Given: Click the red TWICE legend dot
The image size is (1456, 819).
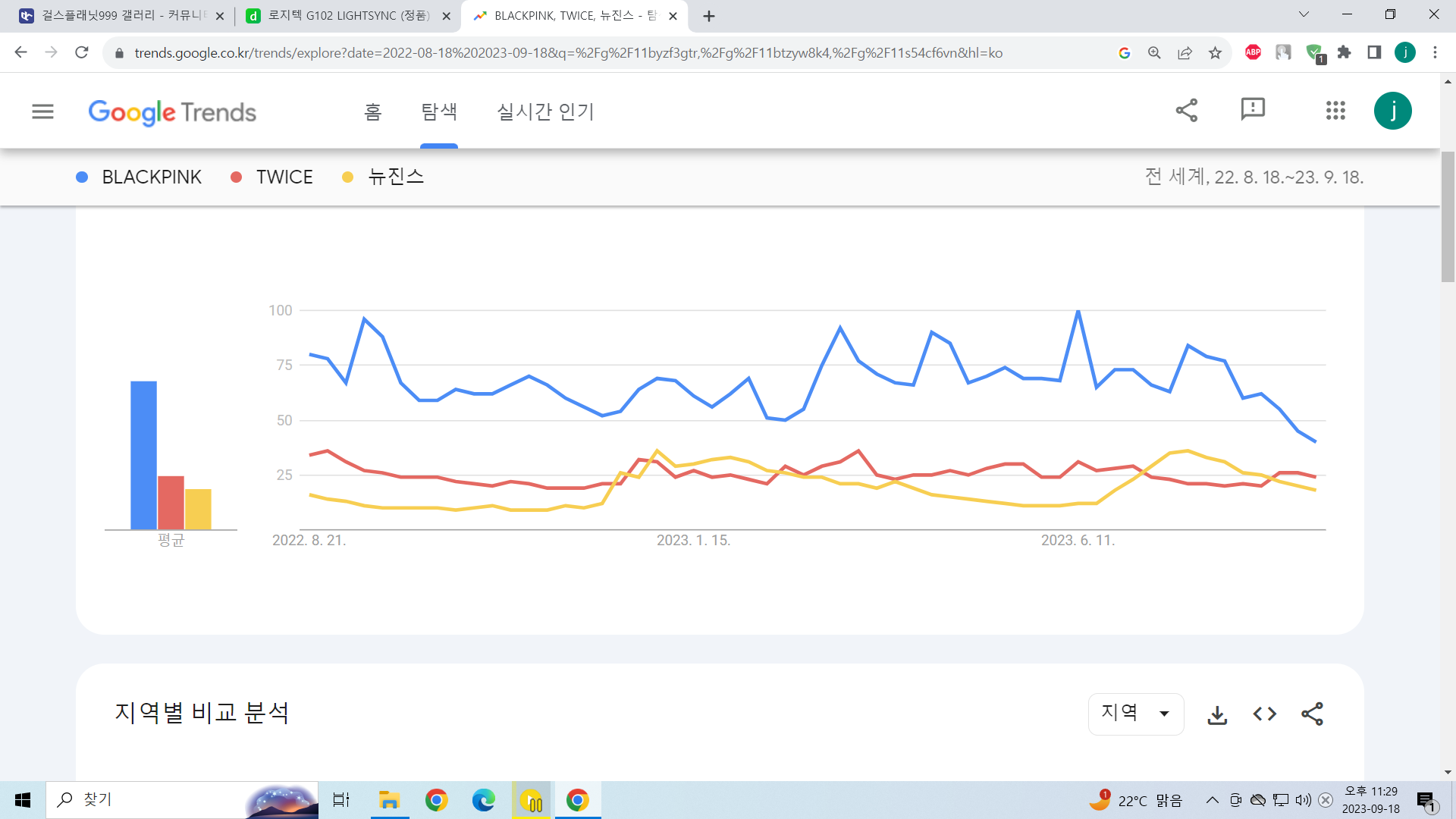Looking at the screenshot, I should point(237,177).
